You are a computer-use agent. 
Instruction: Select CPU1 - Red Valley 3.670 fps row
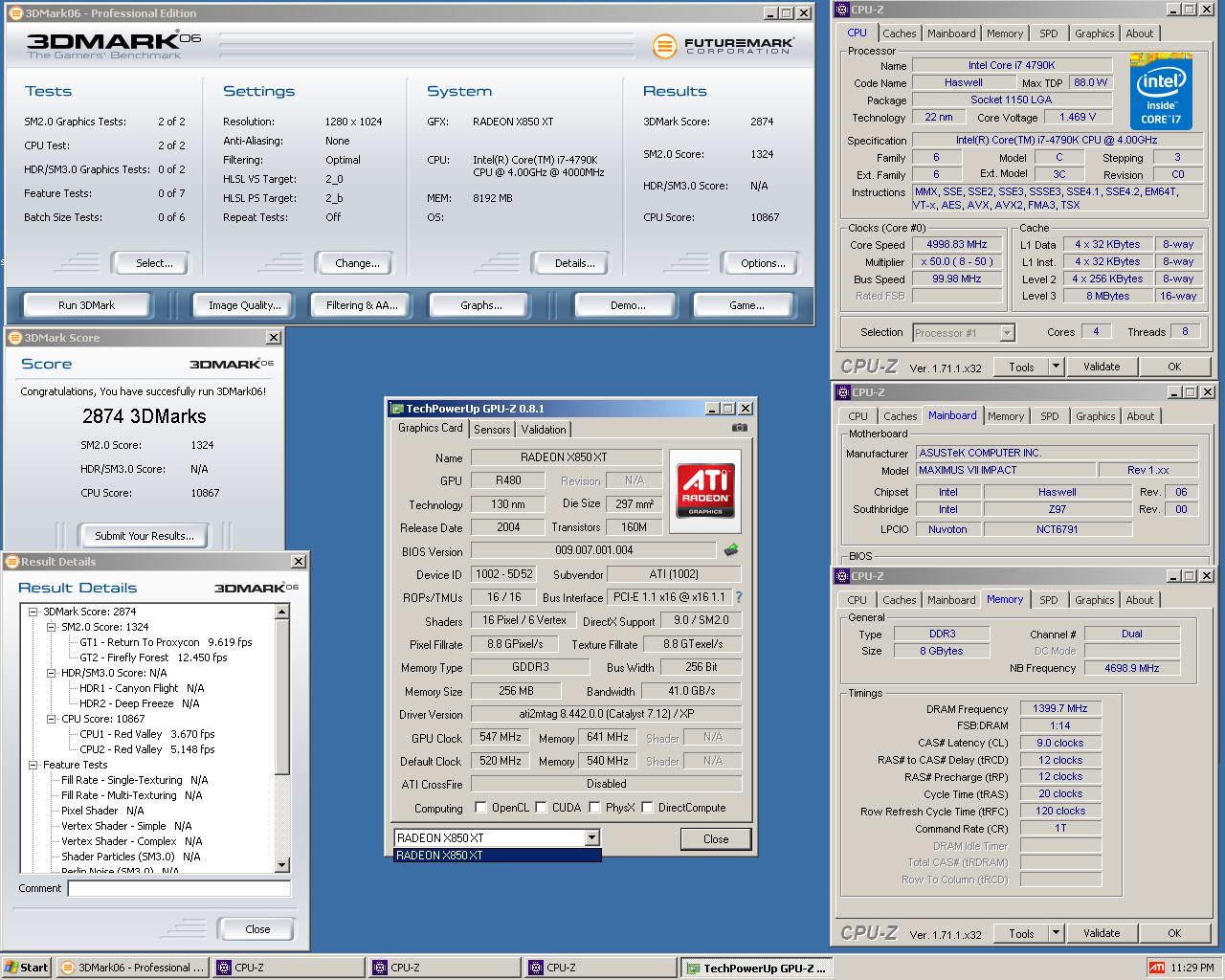(x=147, y=734)
